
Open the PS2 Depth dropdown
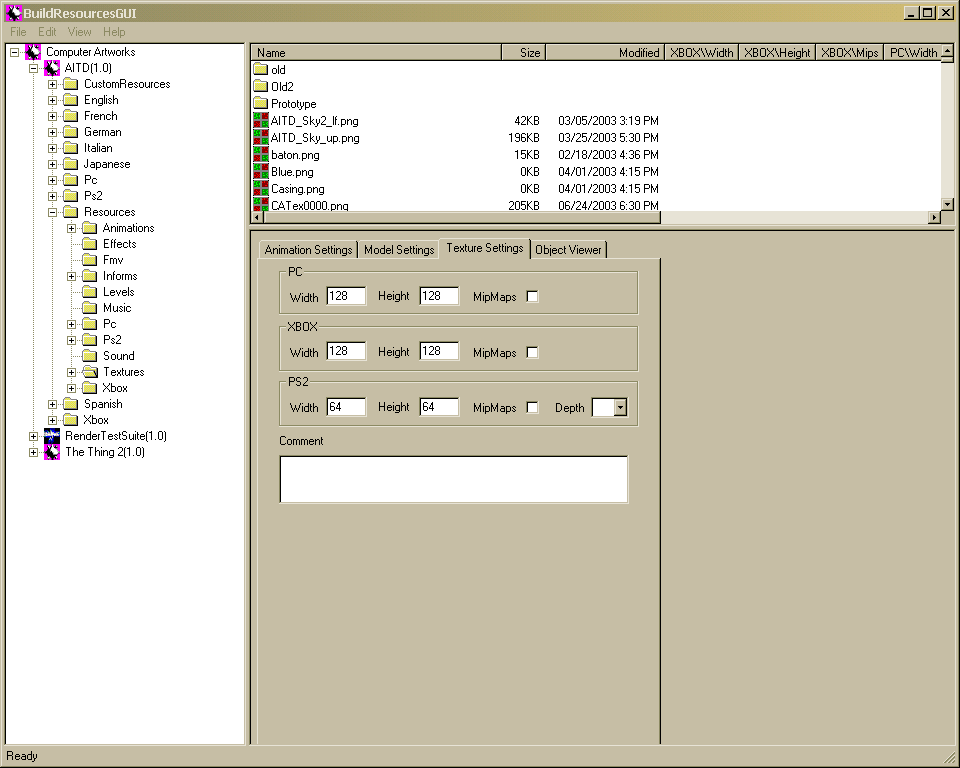[620, 408]
